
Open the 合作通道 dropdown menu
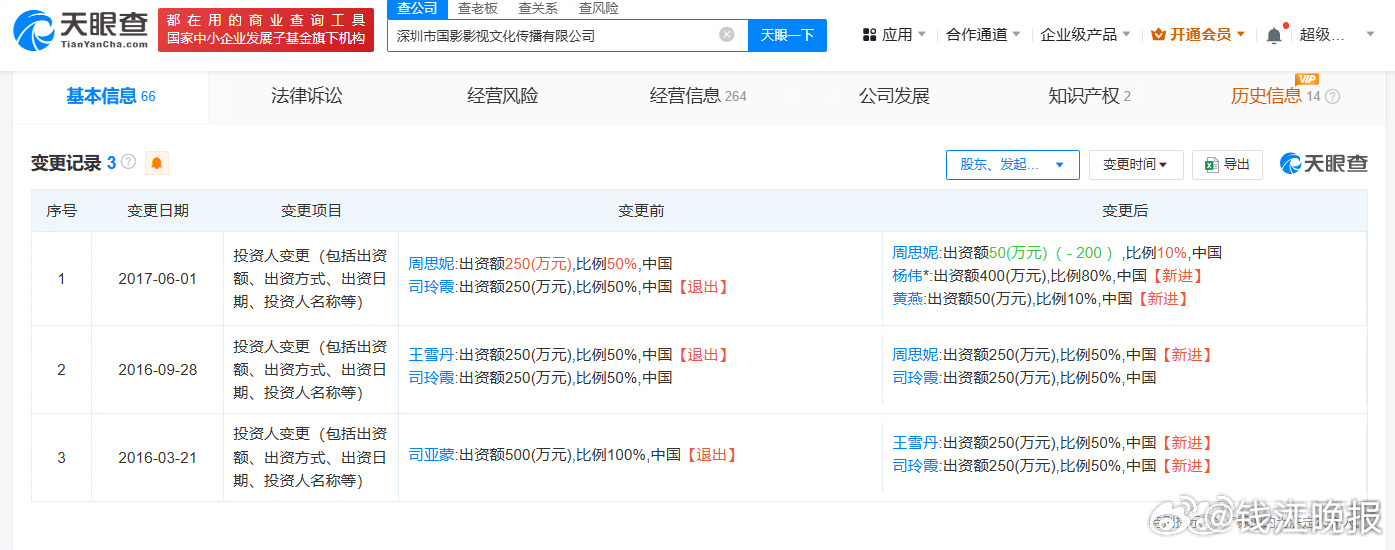pos(984,35)
